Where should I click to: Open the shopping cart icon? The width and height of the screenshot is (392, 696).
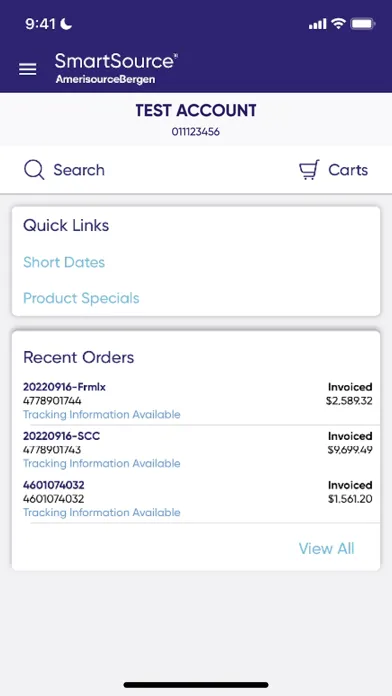click(309, 170)
